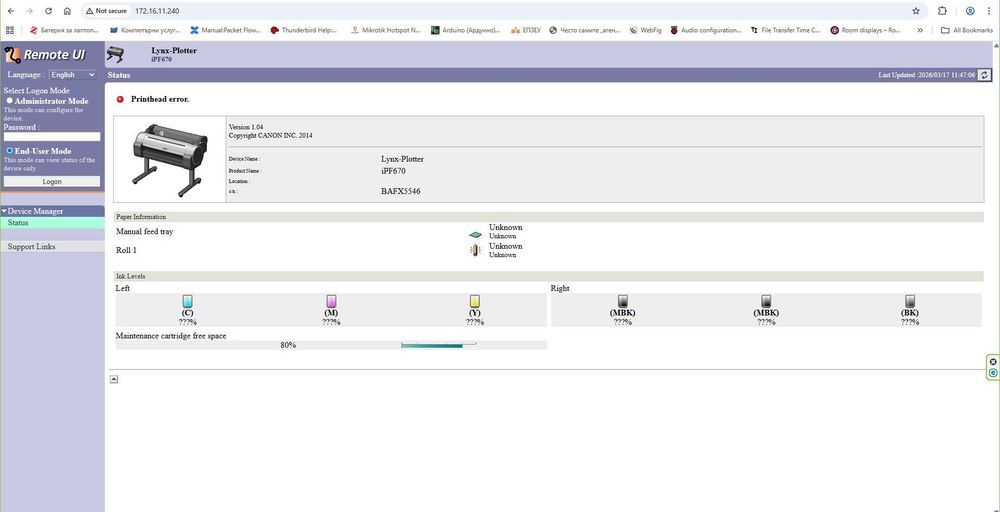Show more bookmarks with the chevron
The height and width of the screenshot is (512, 1000).
pyautogui.click(x=920, y=30)
